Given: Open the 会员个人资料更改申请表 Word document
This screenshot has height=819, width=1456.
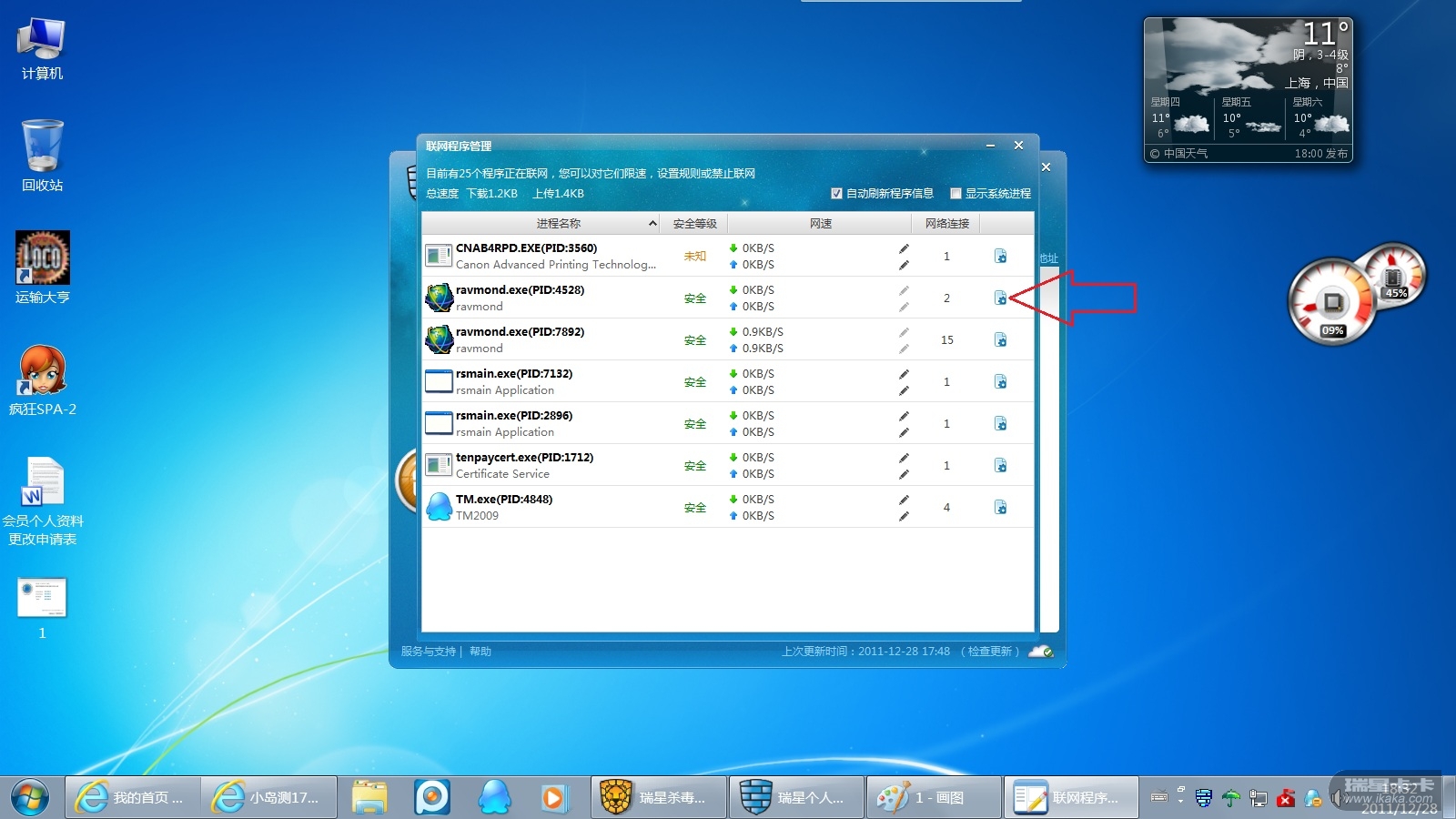Looking at the screenshot, I should (42, 501).
